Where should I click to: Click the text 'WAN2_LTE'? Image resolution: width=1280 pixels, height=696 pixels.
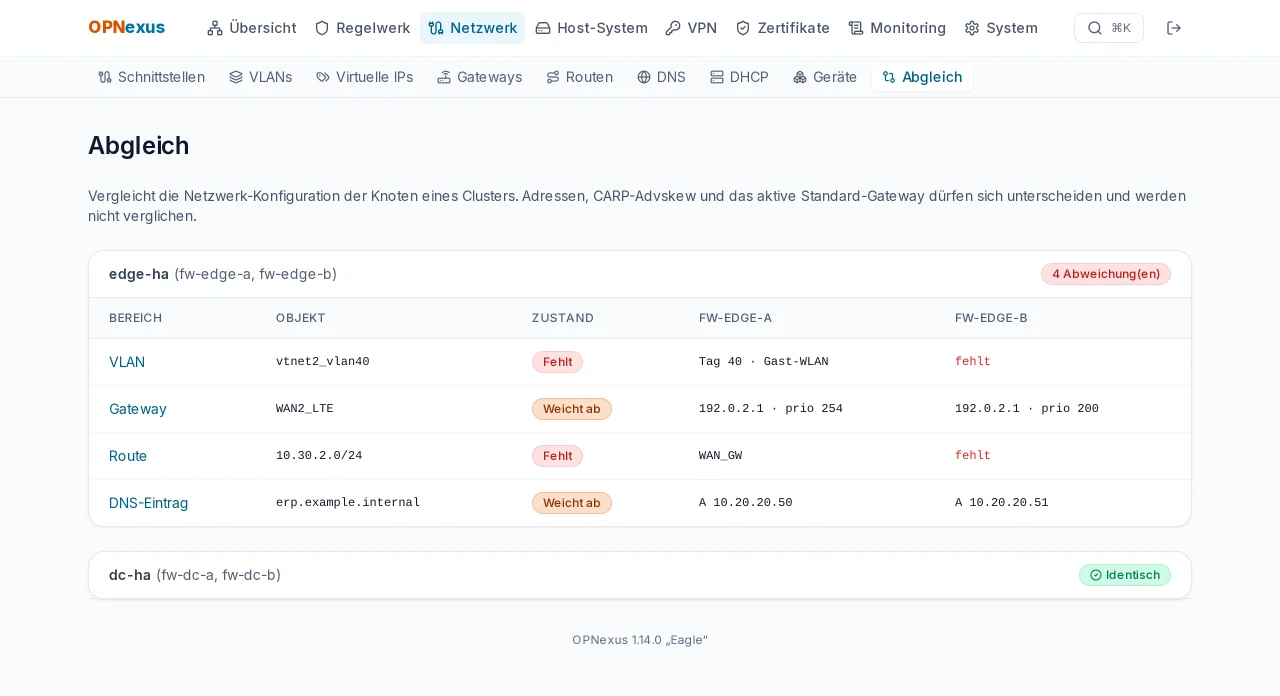pyautogui.click(x=305, y=409)
